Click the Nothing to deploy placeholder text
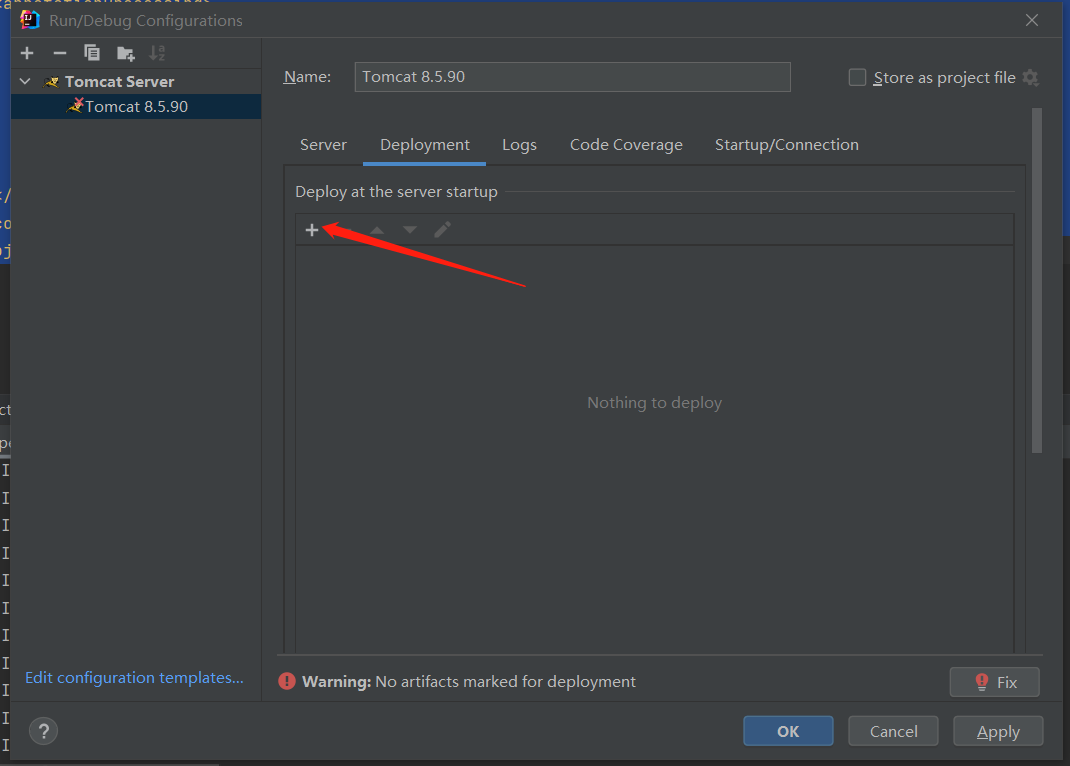 pyautogui.click(x=654, y=402)
